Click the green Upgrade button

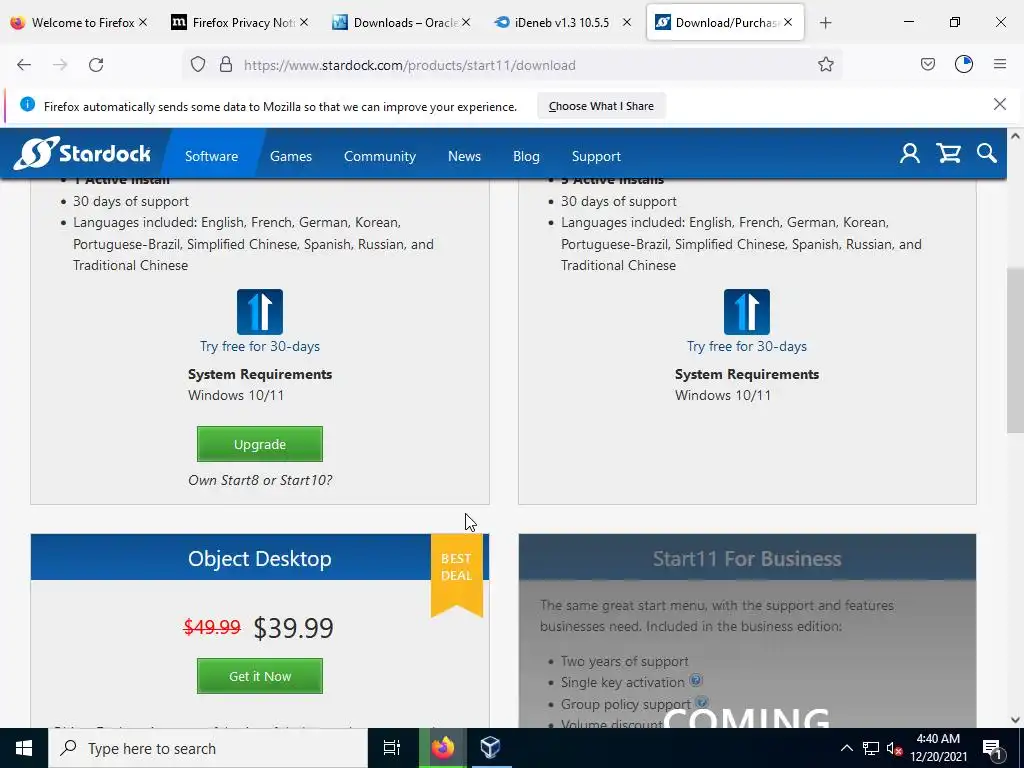[260, 444]
